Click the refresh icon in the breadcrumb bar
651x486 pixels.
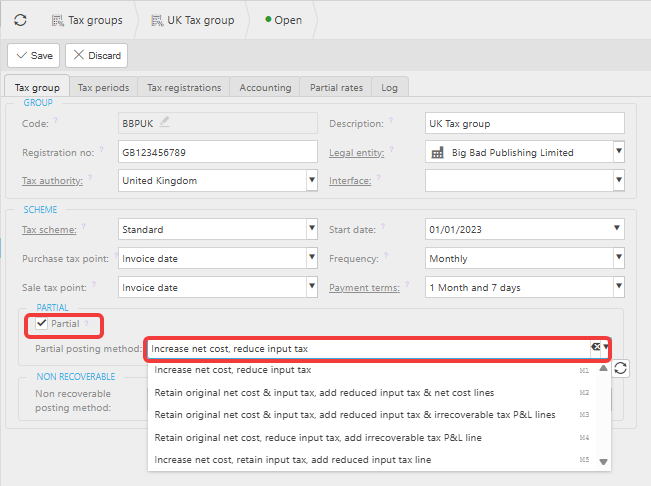pos(20,20)
